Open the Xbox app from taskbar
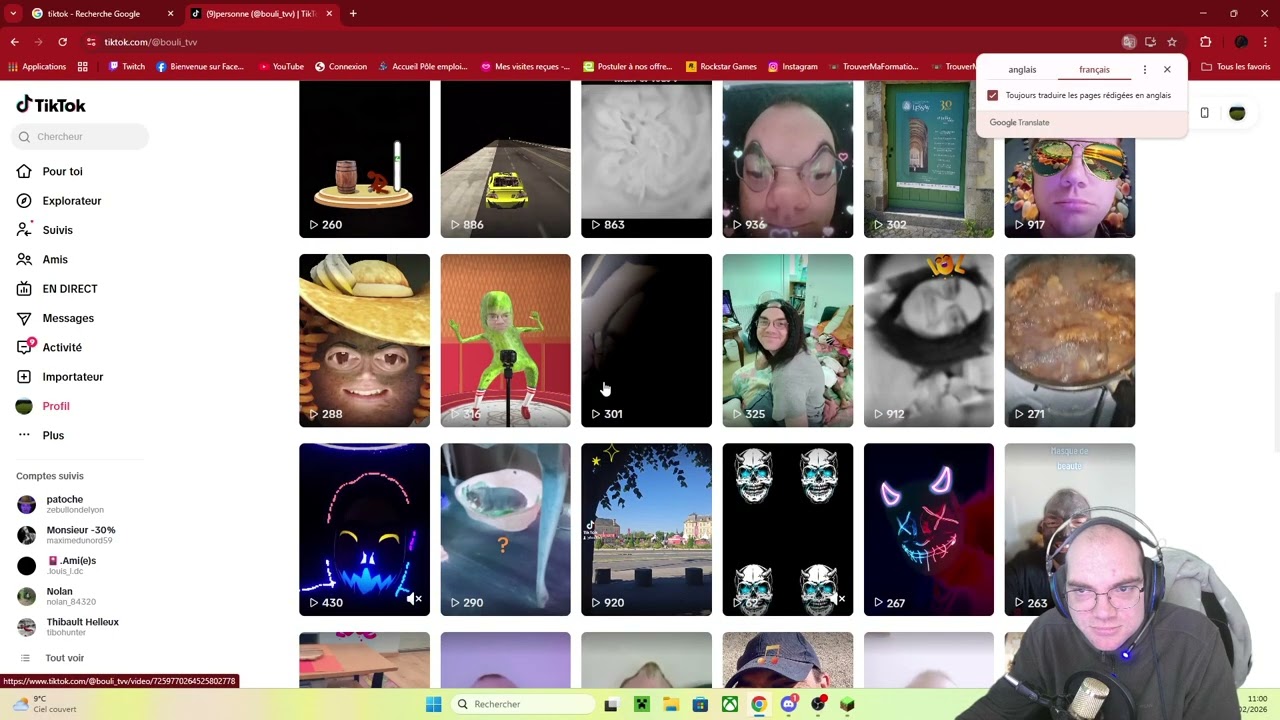Viewport: 1280px width, 720px height. click(x=729, y=704)
